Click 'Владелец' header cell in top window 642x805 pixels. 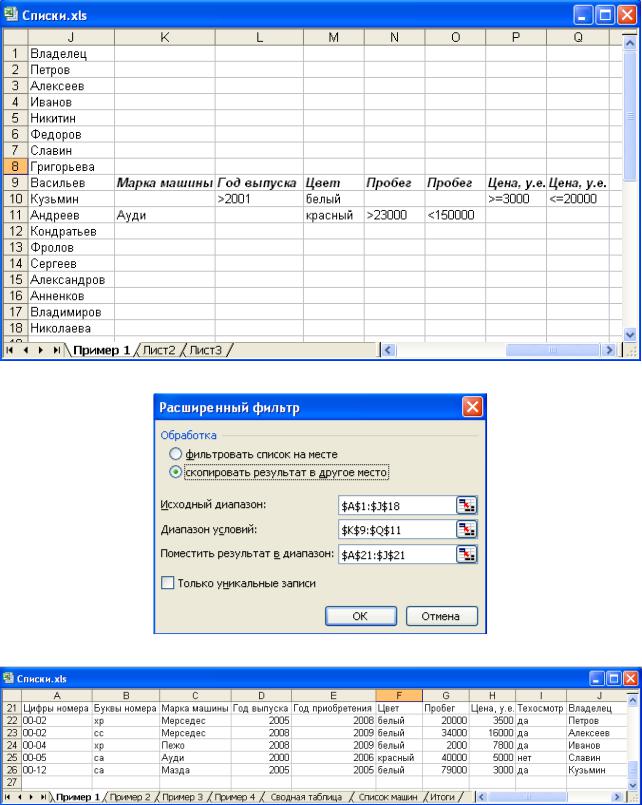click(71, 53)
